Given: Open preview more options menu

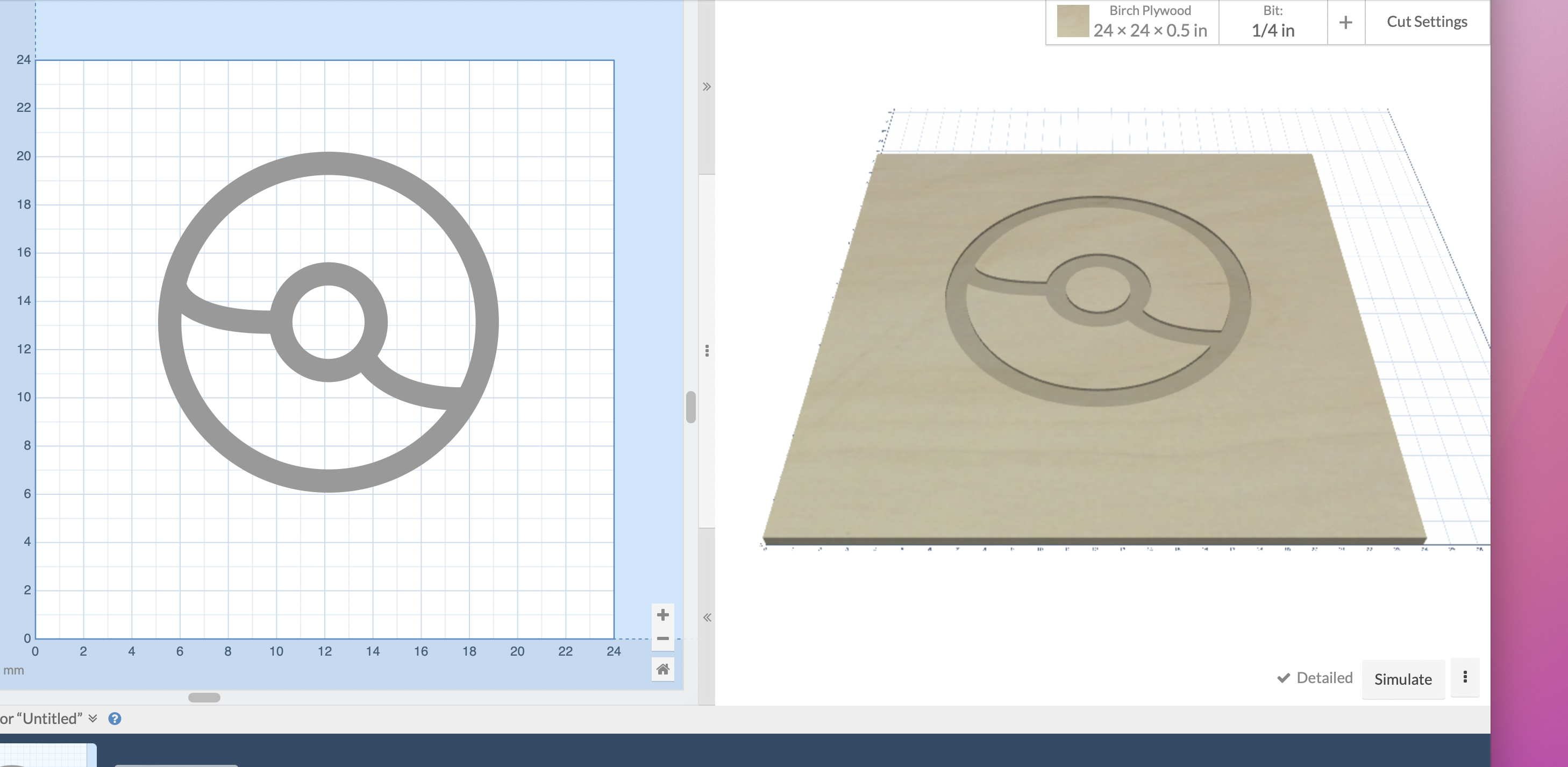Looking at the screenshot, I should point(1465,677).
